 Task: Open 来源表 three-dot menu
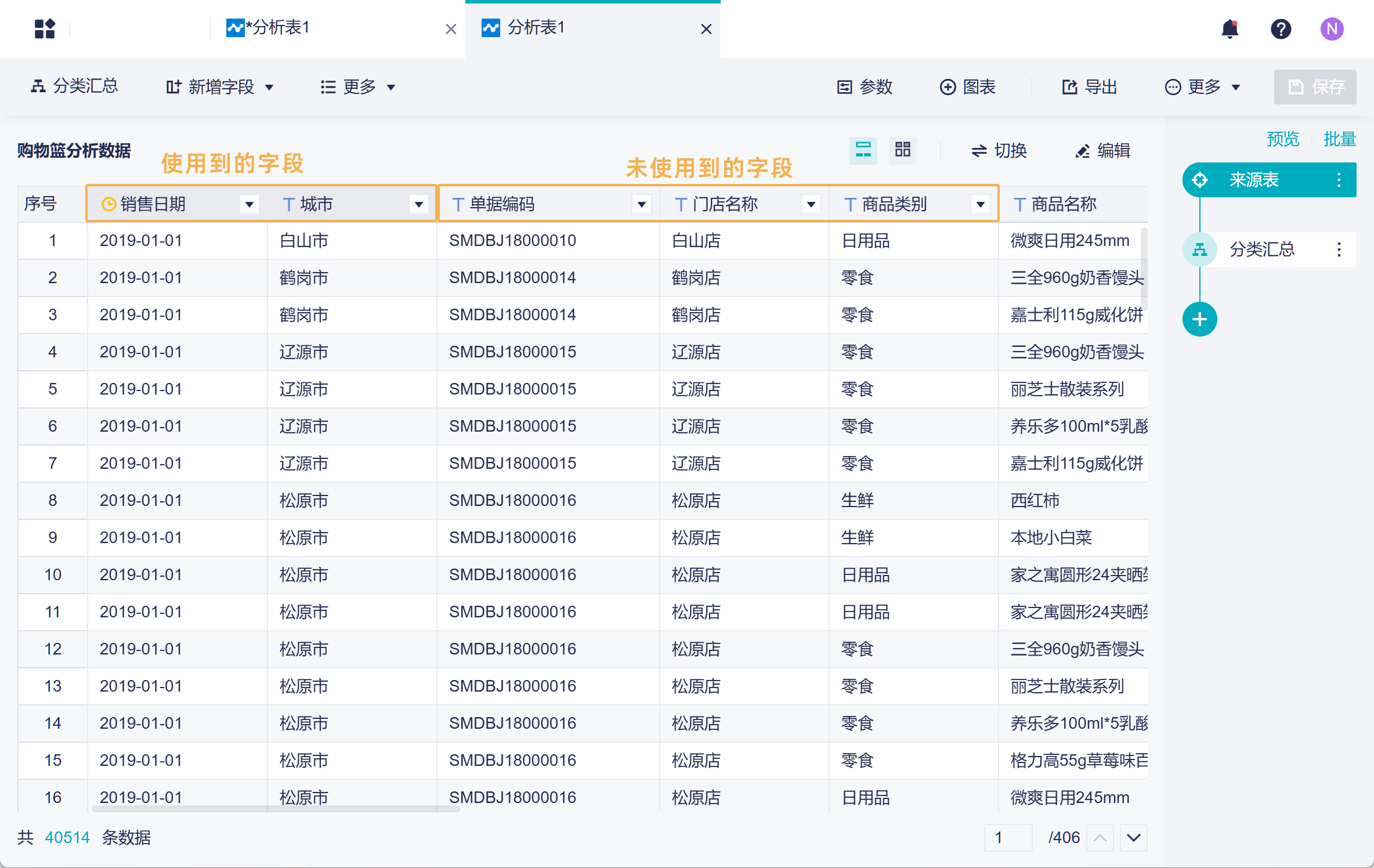[x=1339, y=180]
